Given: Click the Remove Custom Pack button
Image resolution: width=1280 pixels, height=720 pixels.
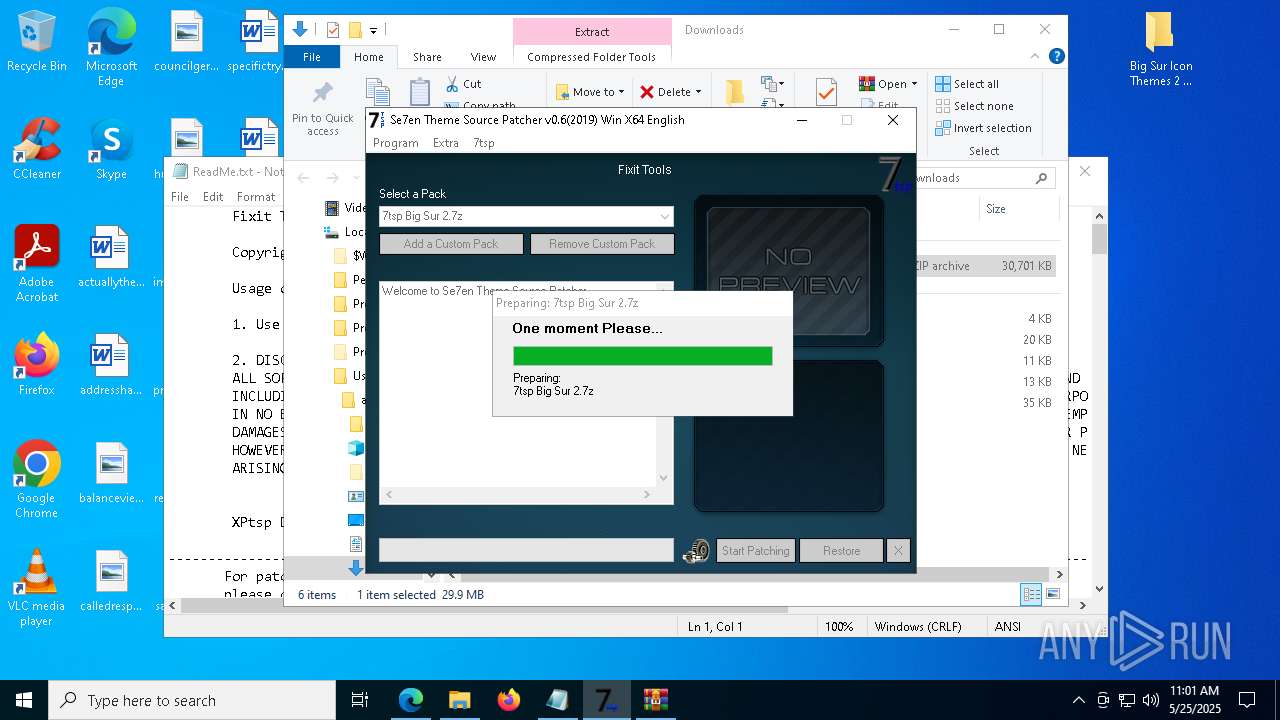Looking at the screenshot, I should (x=602, y=244).
